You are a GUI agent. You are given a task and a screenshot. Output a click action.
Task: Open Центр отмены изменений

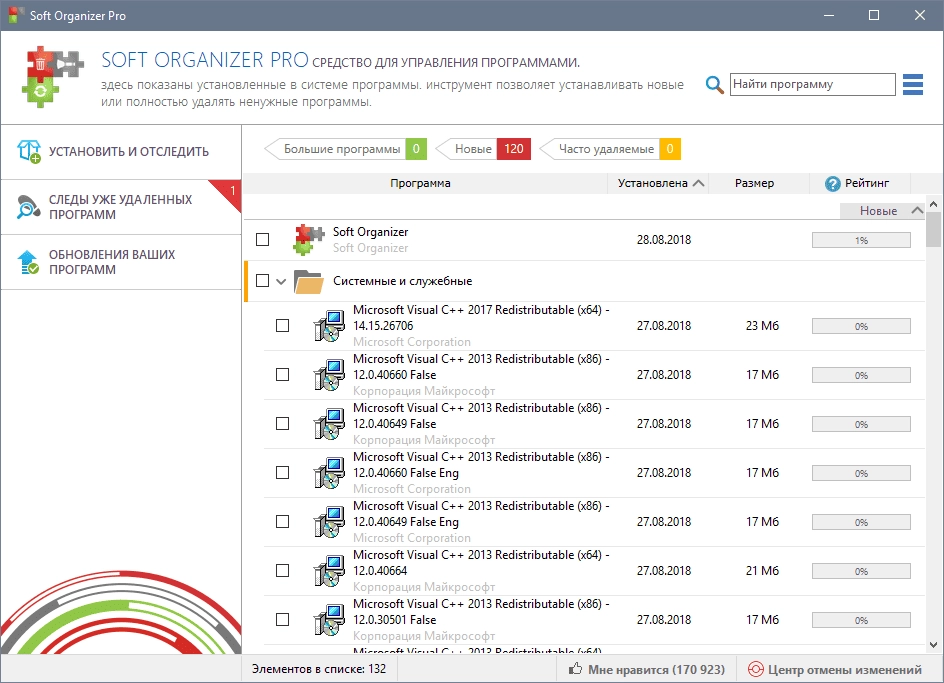(x=834, y=669)
